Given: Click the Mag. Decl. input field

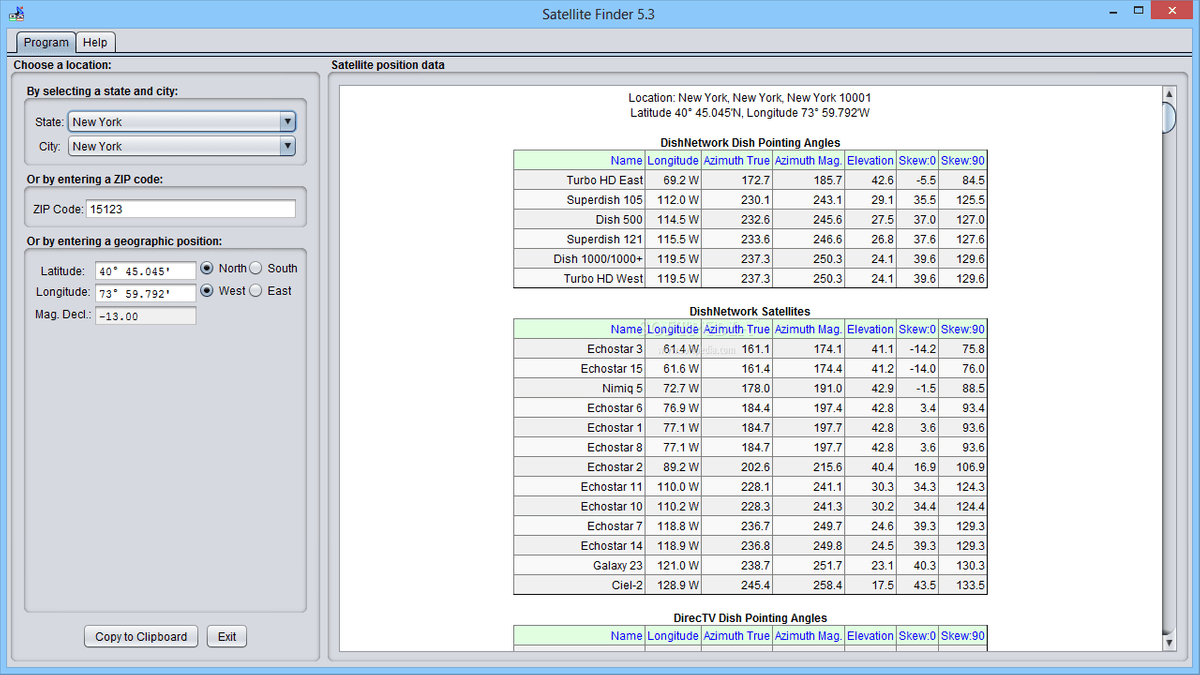Looking at the screenshot, I should point(146,314).
